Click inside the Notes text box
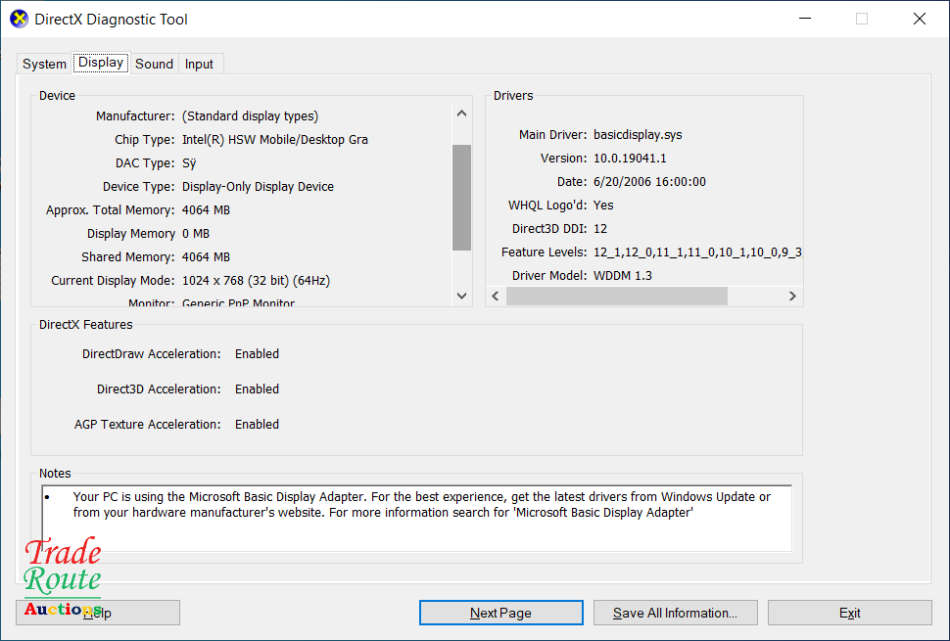The width and height of the screenshot is (950, 641). [x=416, y=518]
